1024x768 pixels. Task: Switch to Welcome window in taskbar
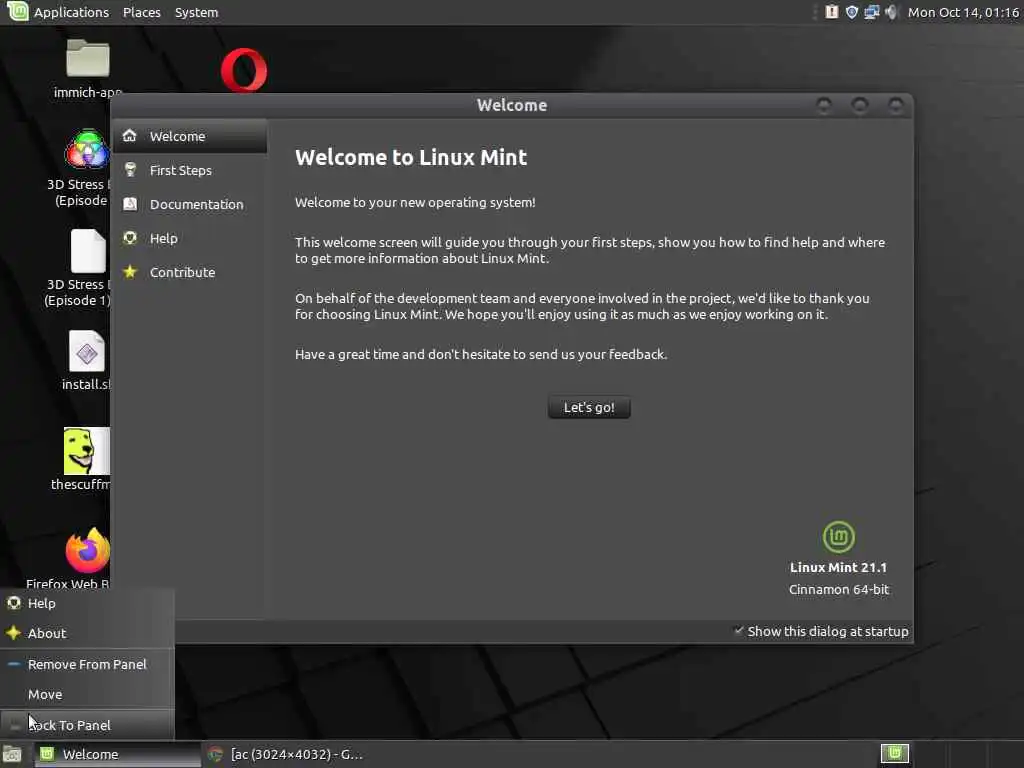(118, 754)
